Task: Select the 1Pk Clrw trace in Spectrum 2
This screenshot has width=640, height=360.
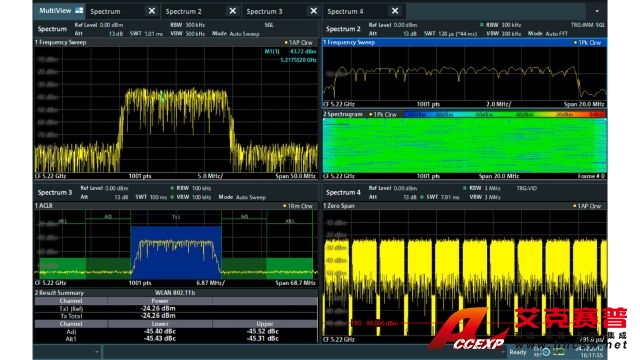Action: click(588, 42)
